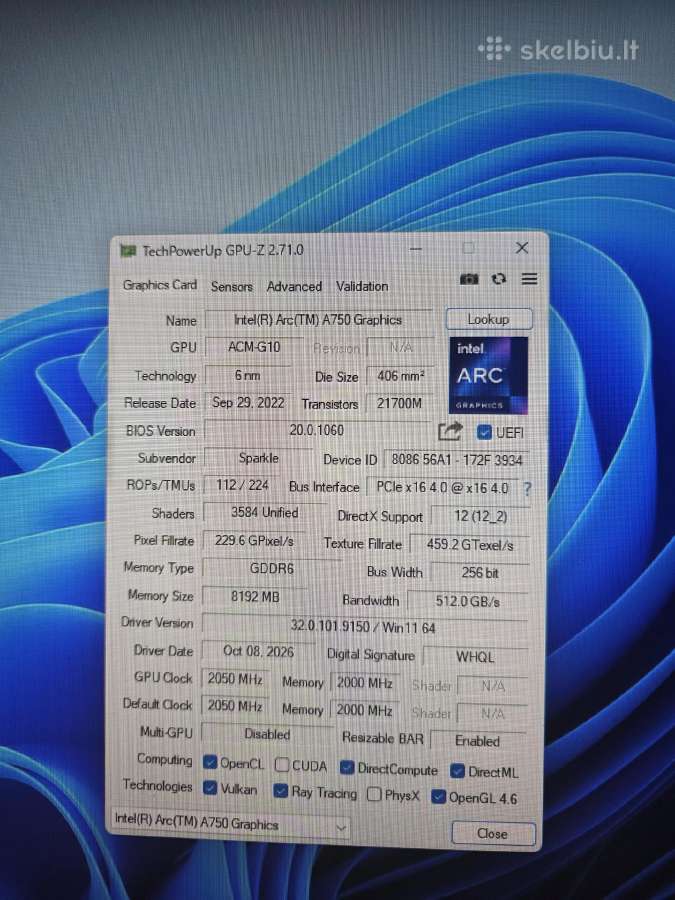Switch to the Validation tab

click(x=362, y=286)
